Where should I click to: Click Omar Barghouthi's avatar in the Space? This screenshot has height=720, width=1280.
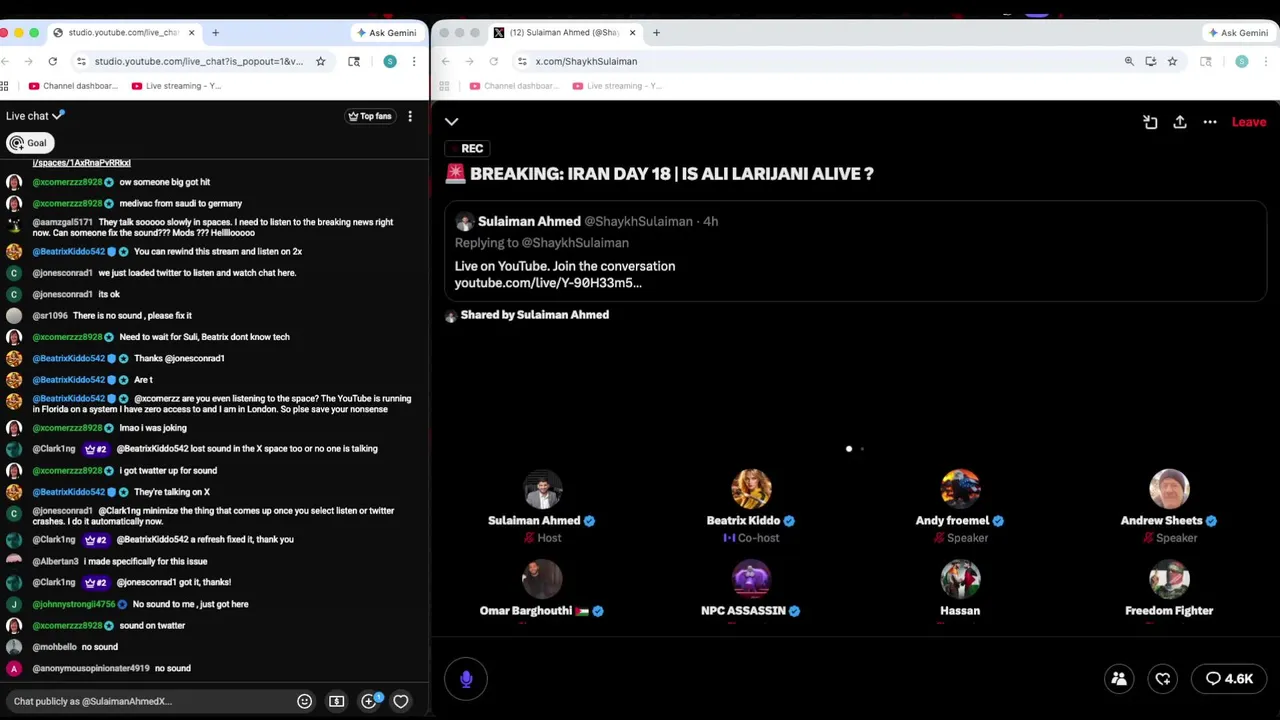(543, 580)
